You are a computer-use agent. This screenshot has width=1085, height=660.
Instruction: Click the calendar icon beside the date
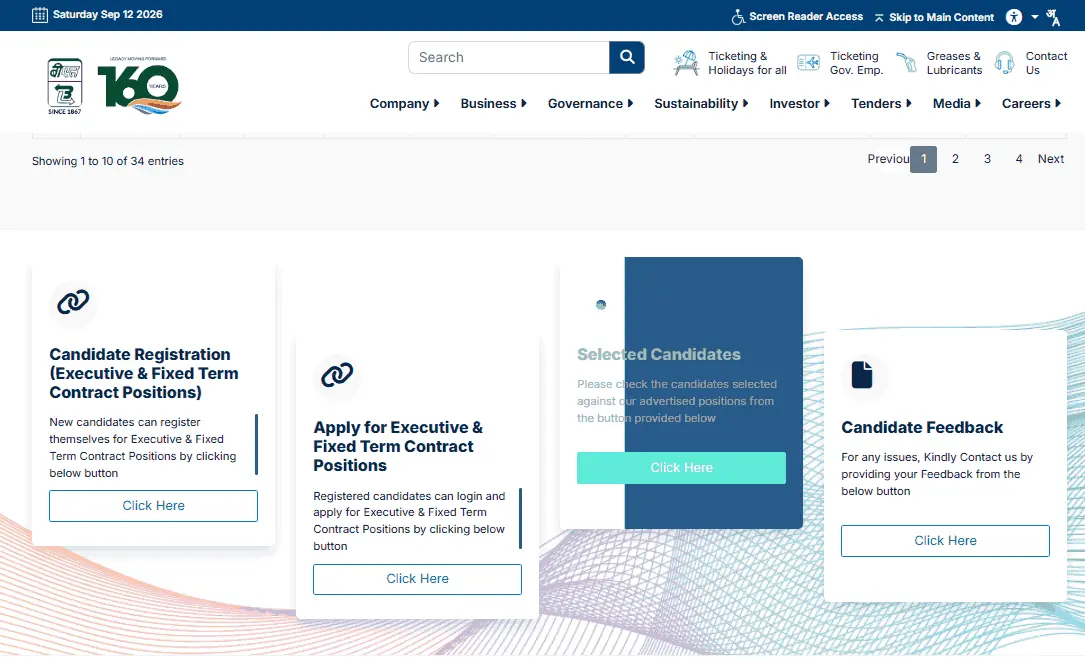(39, 15)
